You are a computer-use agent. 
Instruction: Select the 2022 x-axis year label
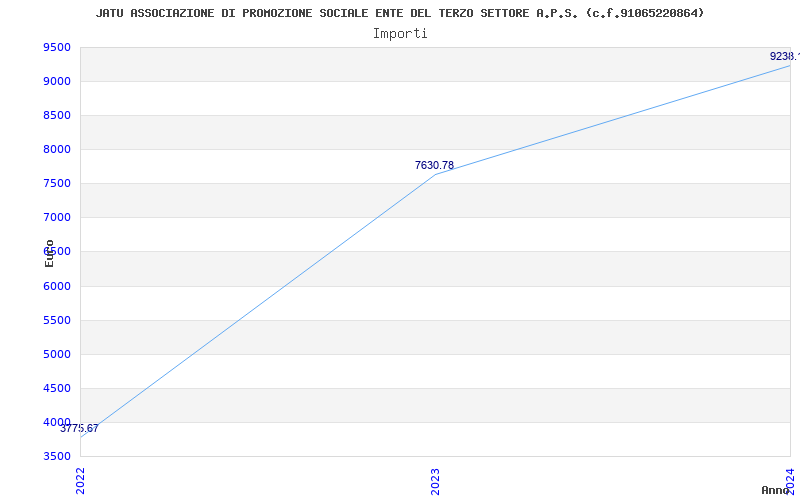[81, 480]
